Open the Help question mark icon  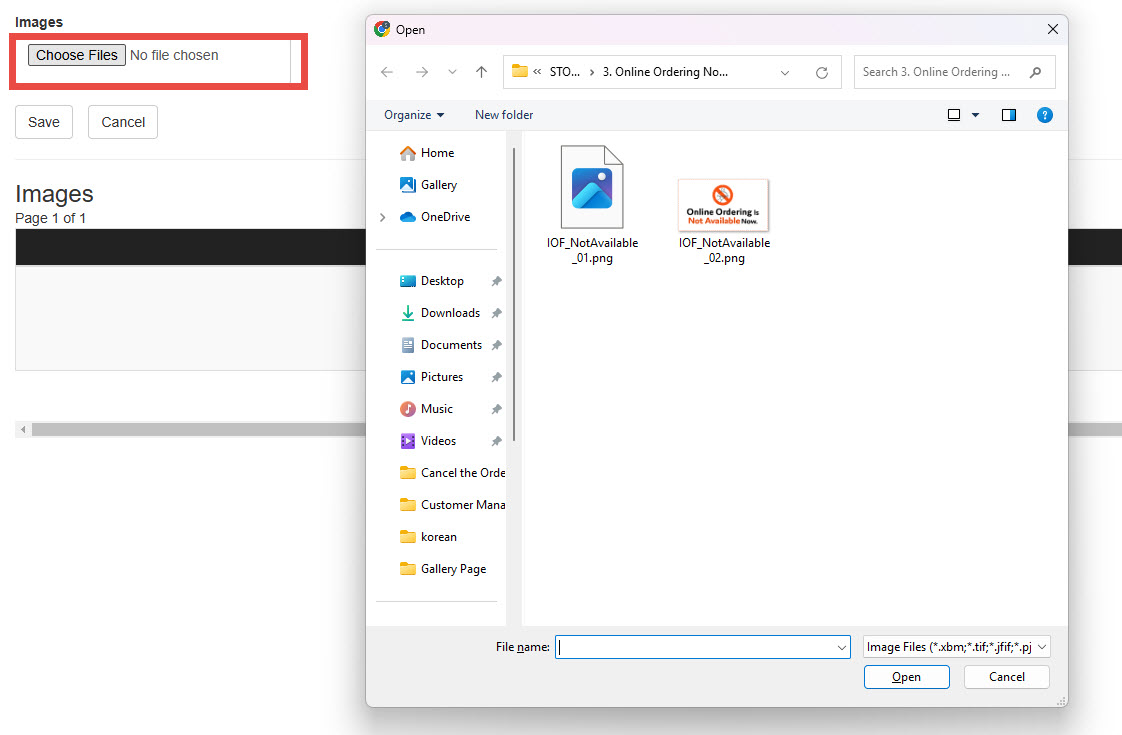point(1044,115)
